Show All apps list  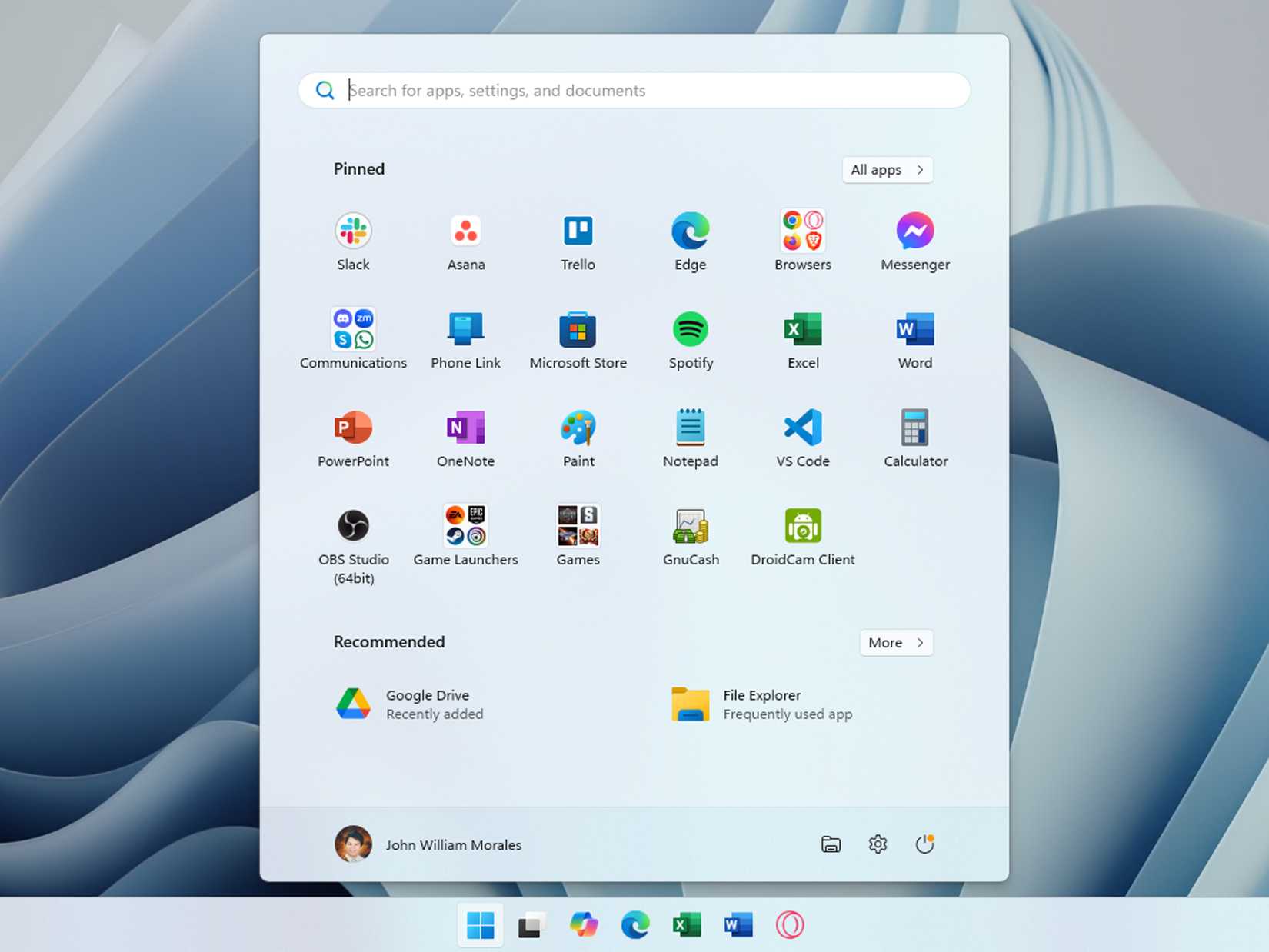pyautogui.click(x=887, y=170)
